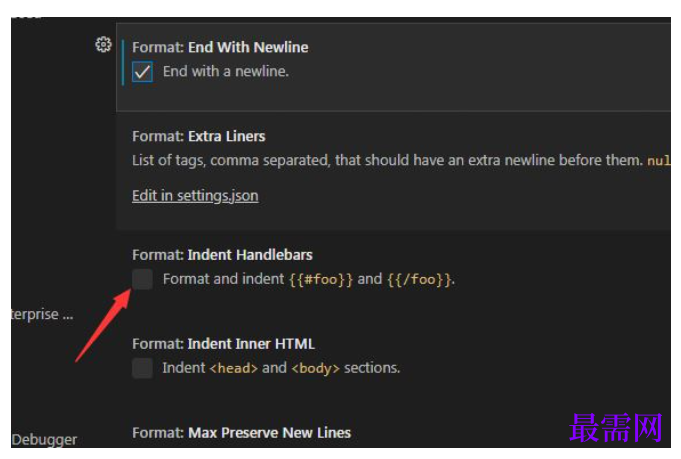Click the {{/foo}} code snippet
The width and height of the screenshot is (681, 459).
(418, 279)
